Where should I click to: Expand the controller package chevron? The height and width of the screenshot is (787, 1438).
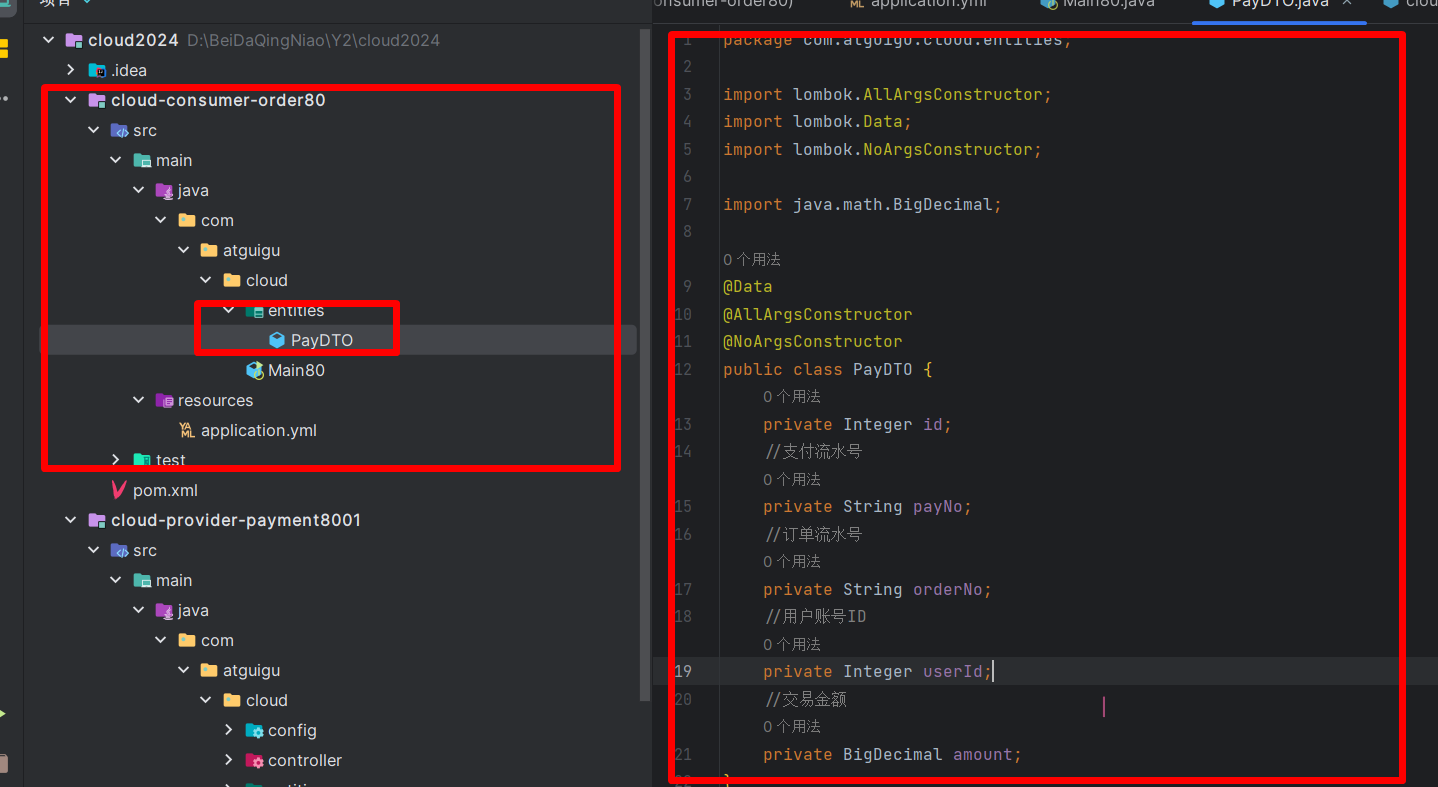(229, 760)
